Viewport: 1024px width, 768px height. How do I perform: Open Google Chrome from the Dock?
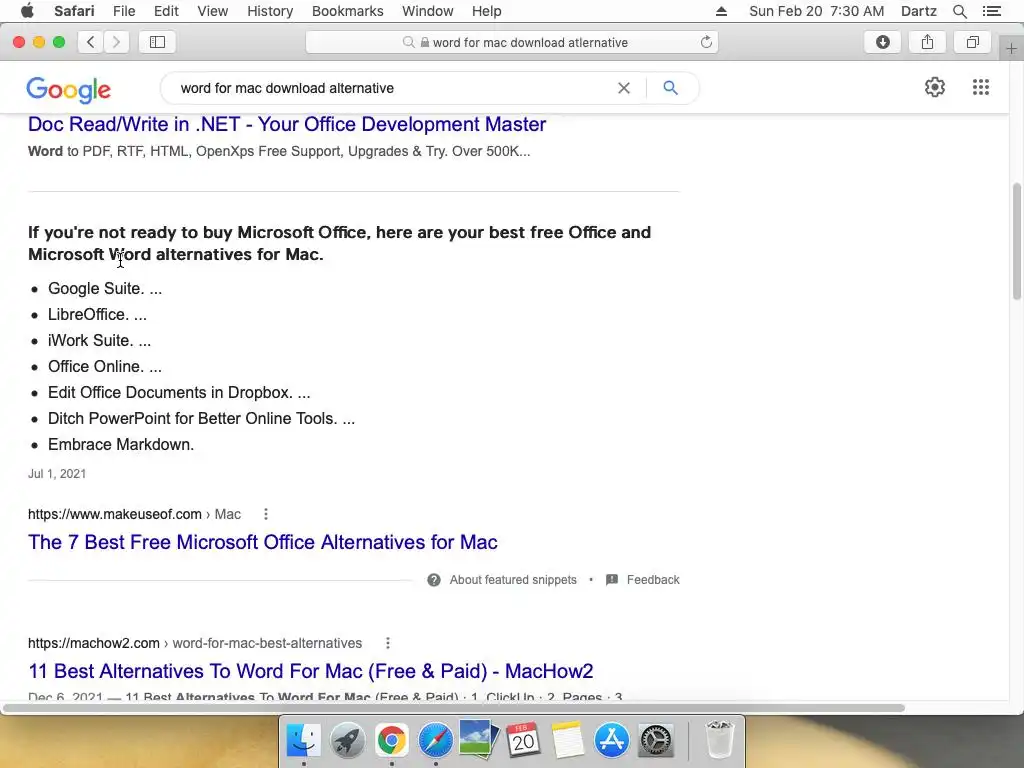click(391, 741)
